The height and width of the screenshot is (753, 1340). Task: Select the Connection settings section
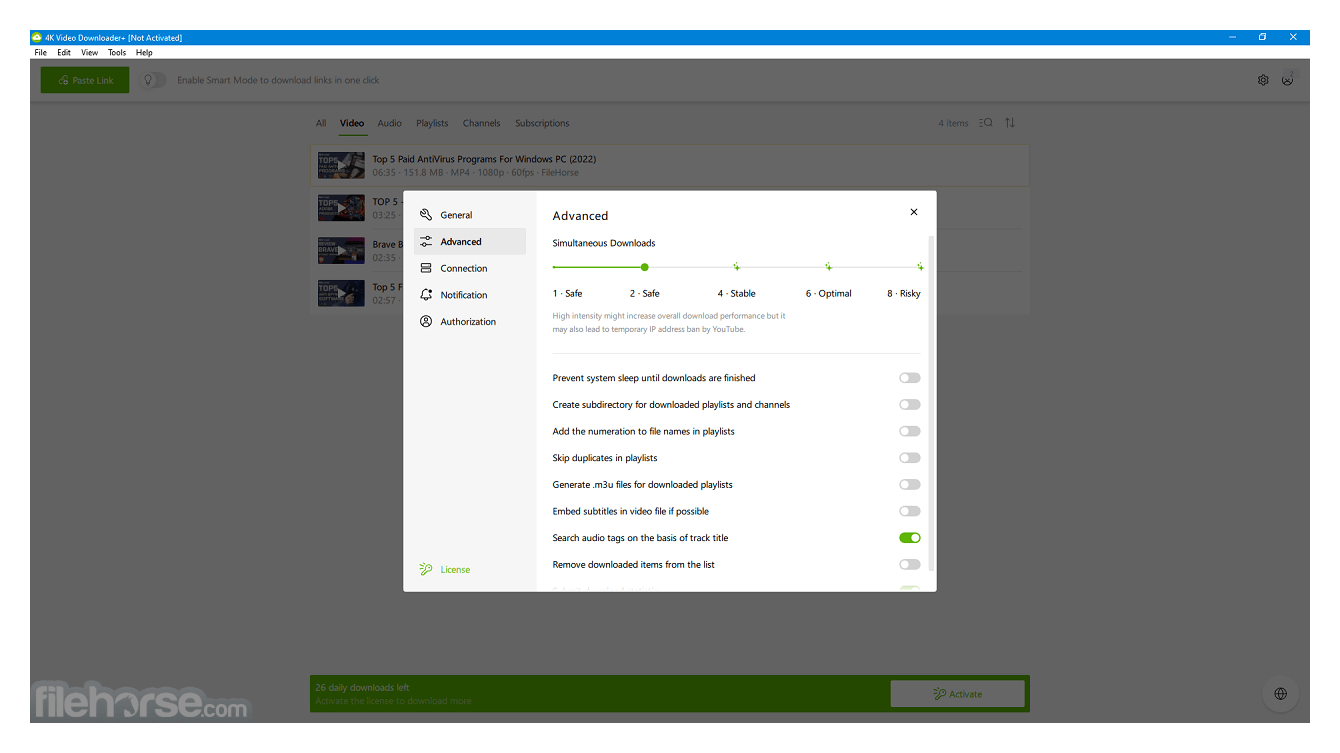coord(463,268)
